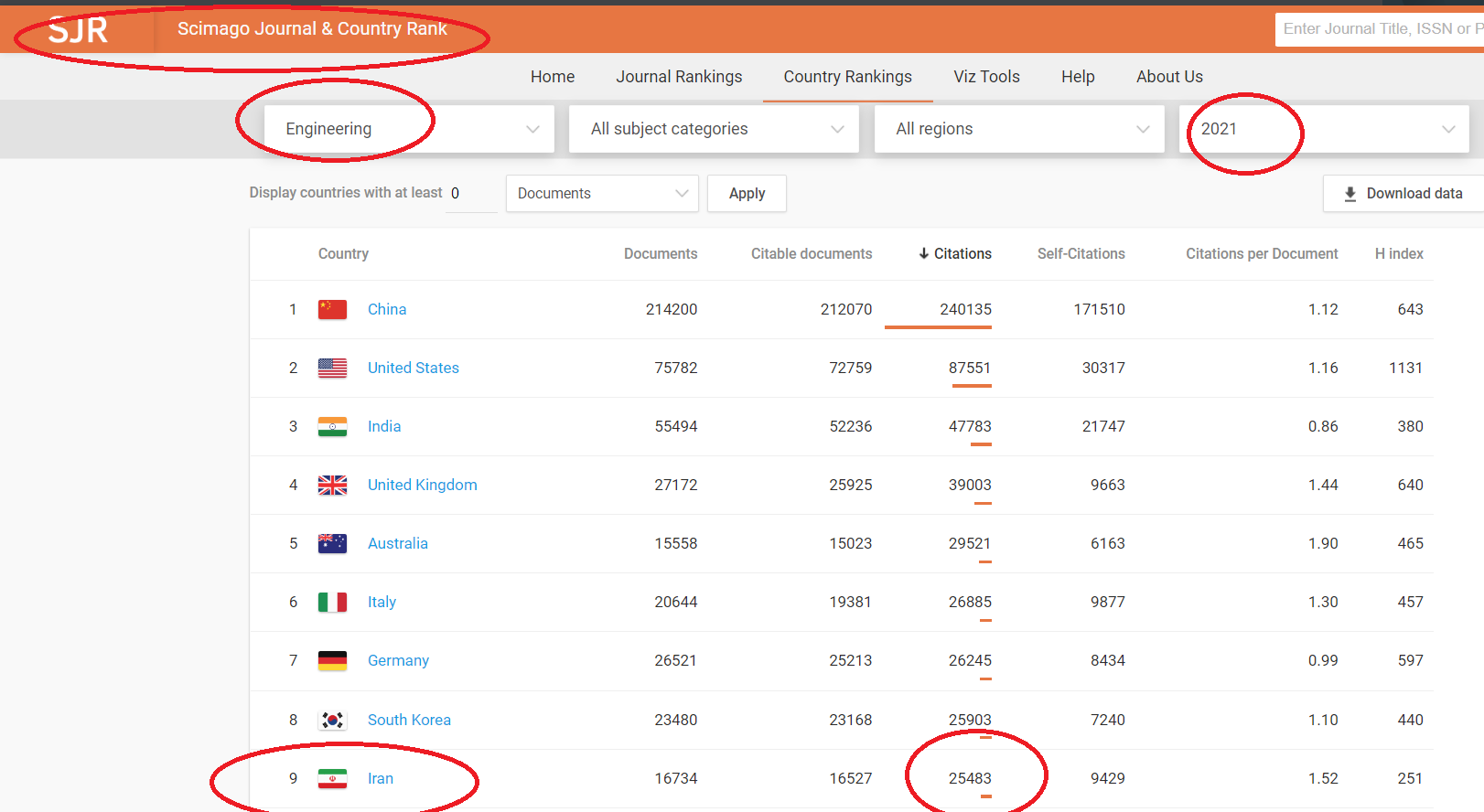Click China self-citations value 171510
The width and height of the screenshot is (1484, 812).
[x=1099, y=309]
